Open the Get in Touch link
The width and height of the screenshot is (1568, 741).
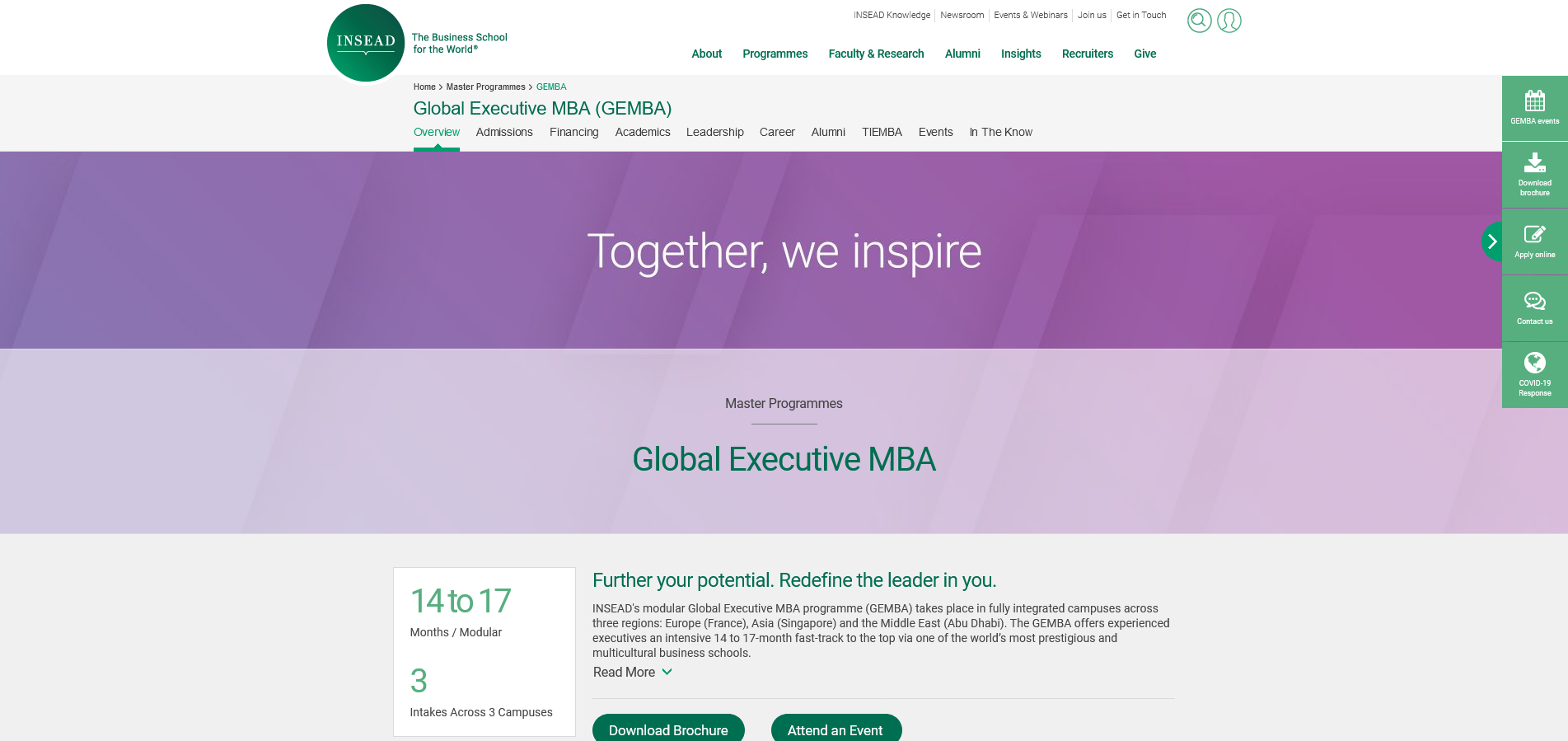(x=1141, y=15)
